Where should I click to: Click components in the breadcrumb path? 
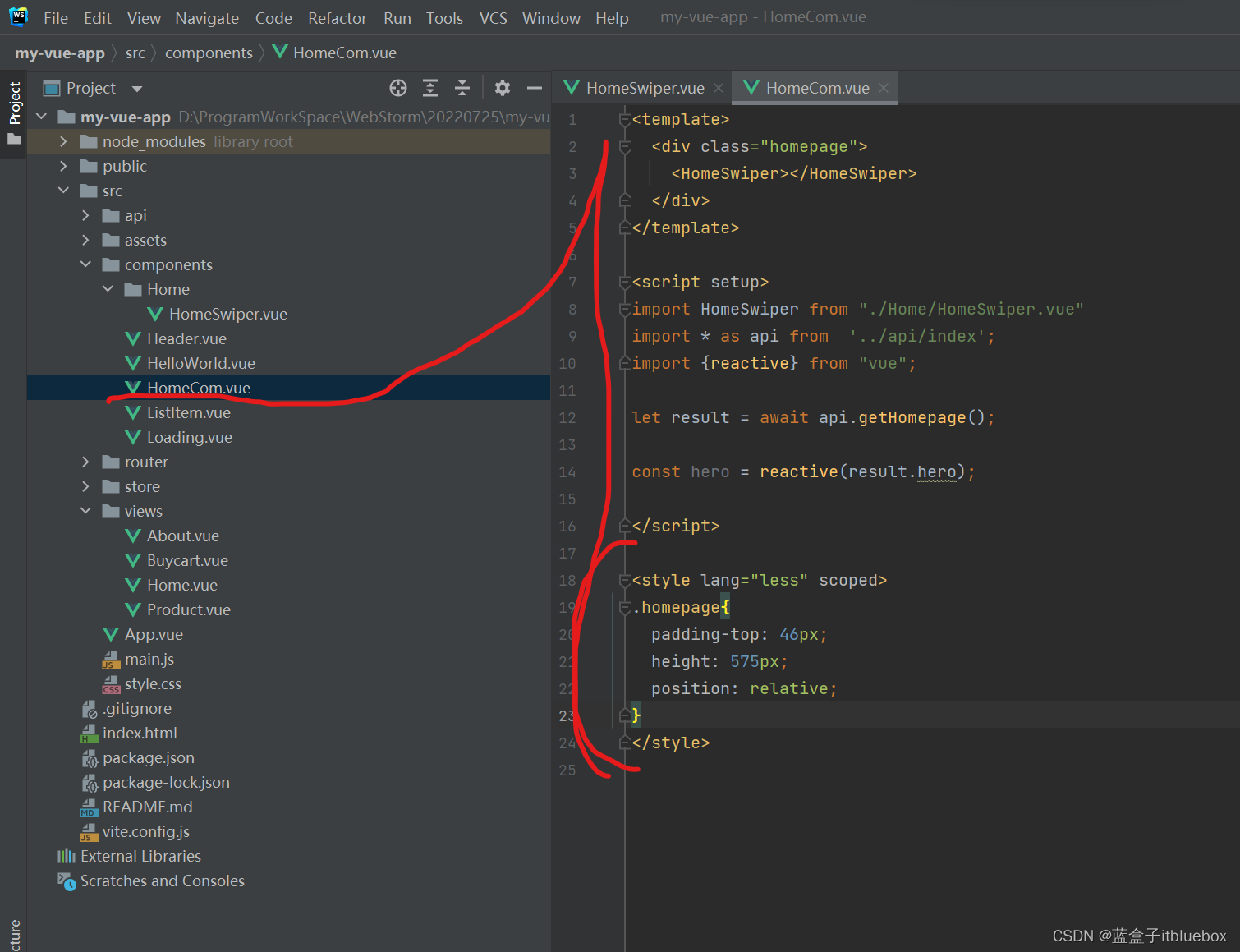point(209,53)
